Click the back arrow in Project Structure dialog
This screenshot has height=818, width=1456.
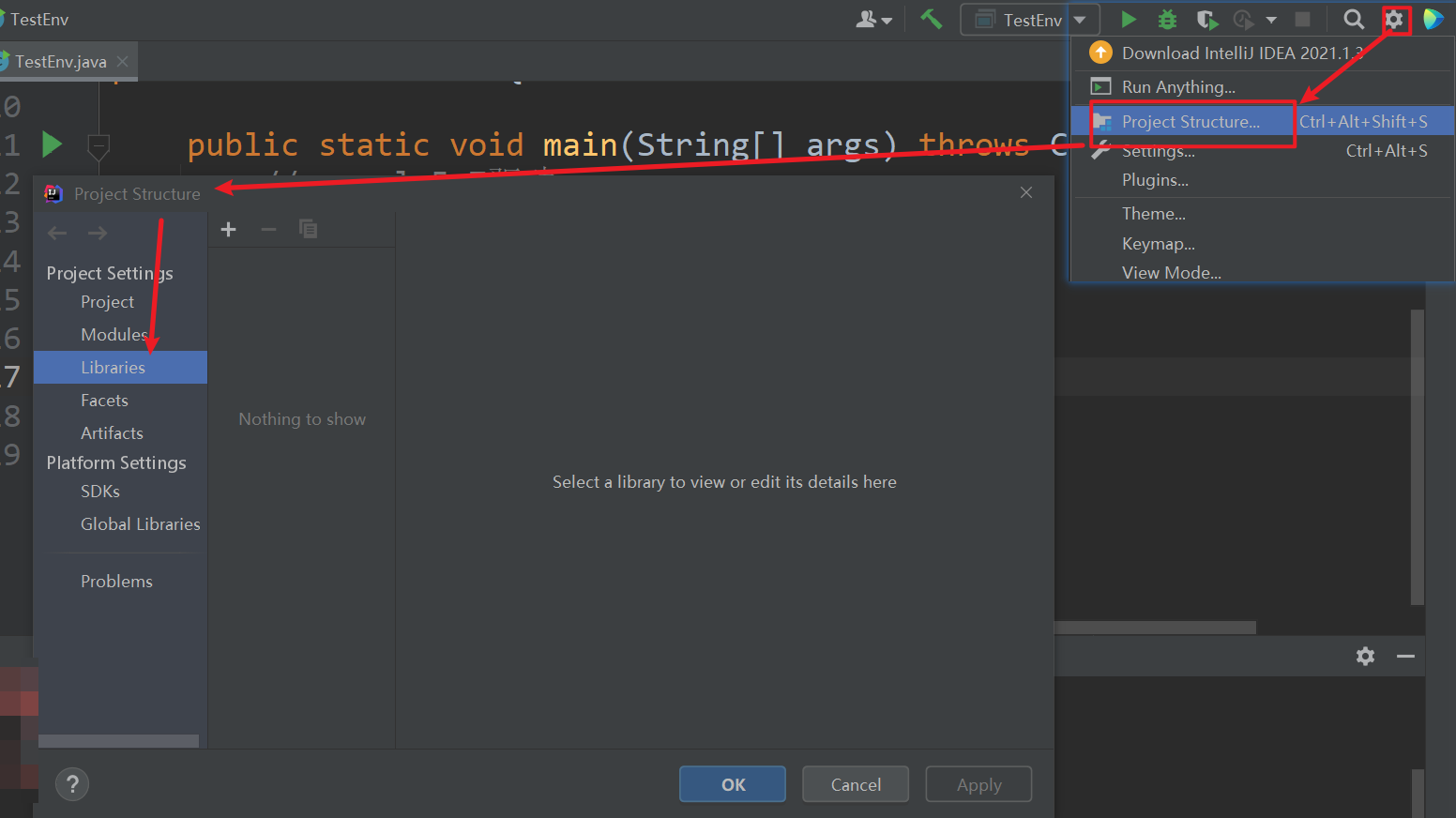click(x=57, y=233)
